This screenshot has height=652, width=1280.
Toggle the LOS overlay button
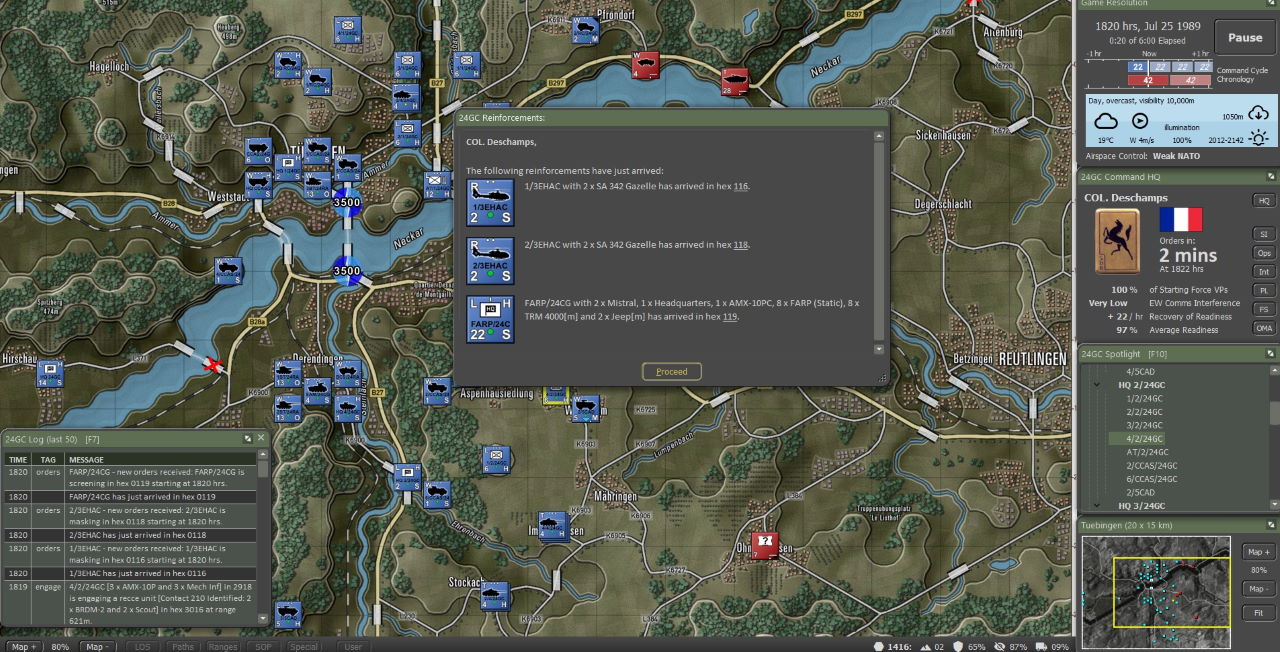click(143, 646)
